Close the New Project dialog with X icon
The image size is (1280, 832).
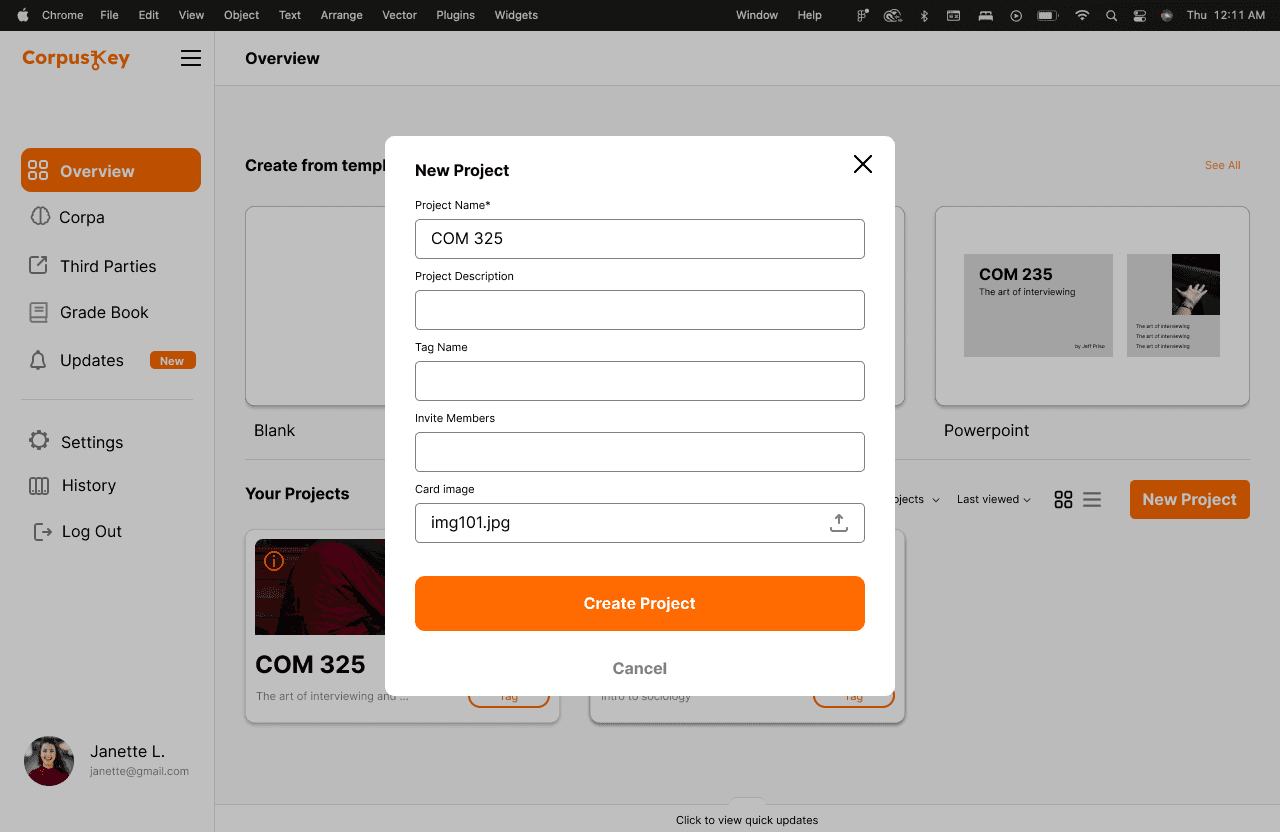point(863,164)
